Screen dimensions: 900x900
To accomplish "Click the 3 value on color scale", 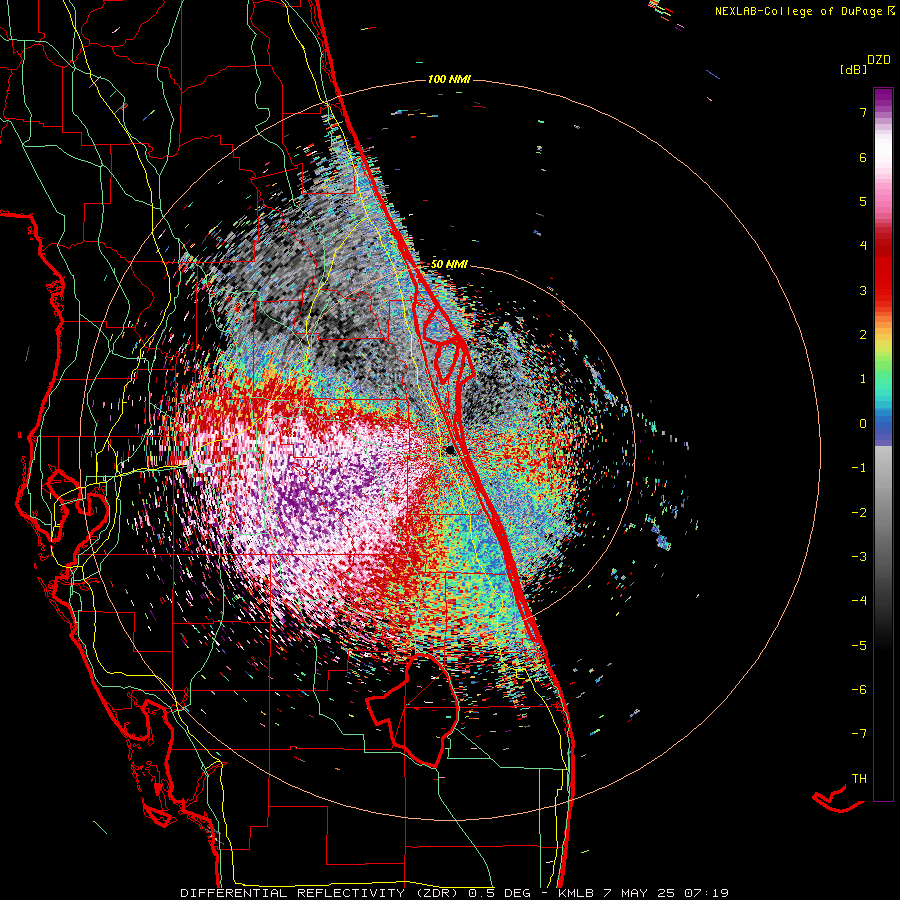I will pyautogui.click(x=863, y=290).
